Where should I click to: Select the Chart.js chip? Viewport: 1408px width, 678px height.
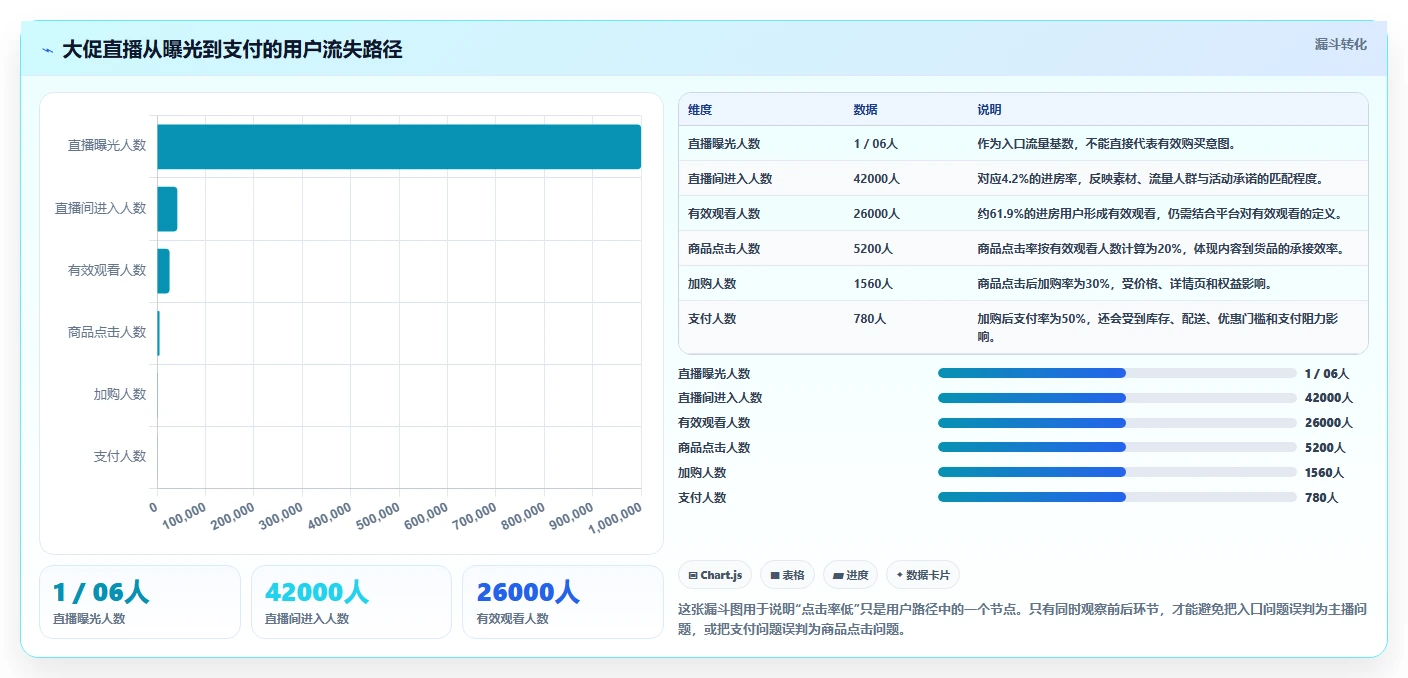[x=715, y=575]
